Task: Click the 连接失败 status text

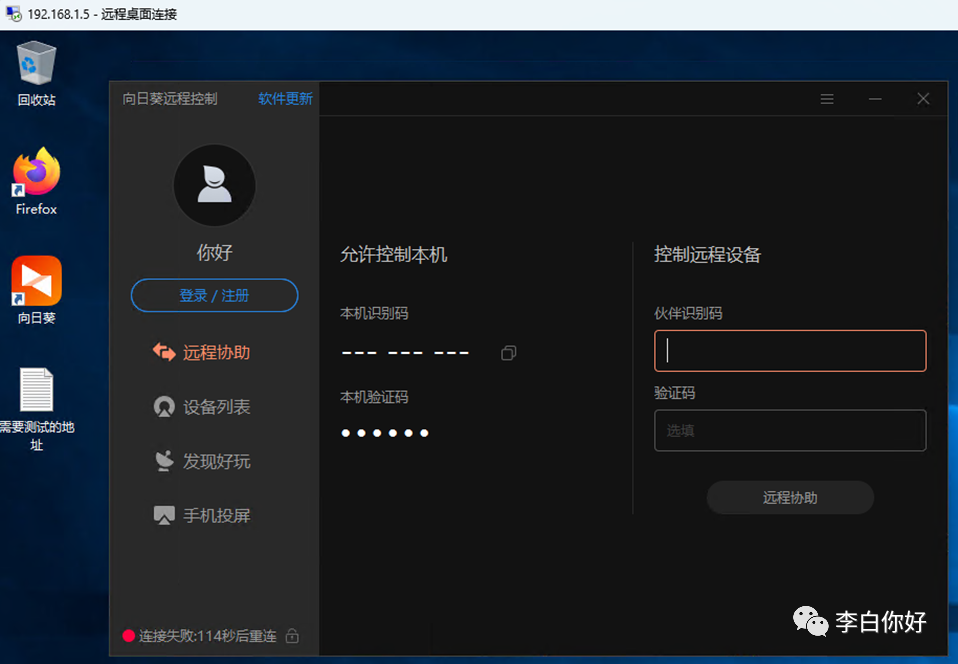Action: (x=208, y=636)
